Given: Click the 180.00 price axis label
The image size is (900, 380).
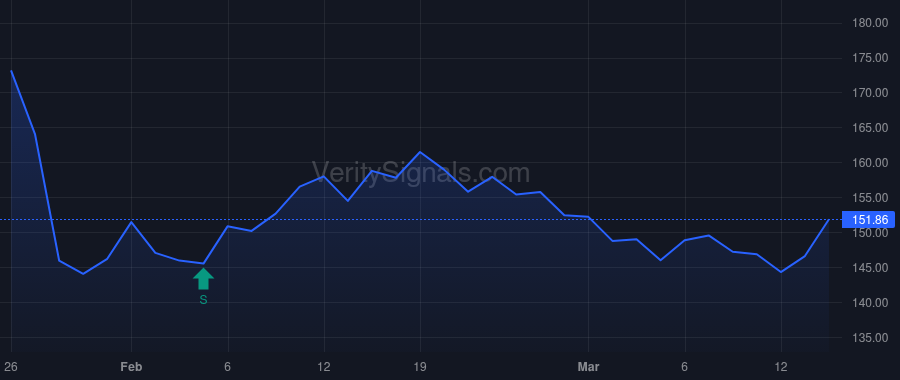Looking at the screenshot, I should tap(870, 23).
